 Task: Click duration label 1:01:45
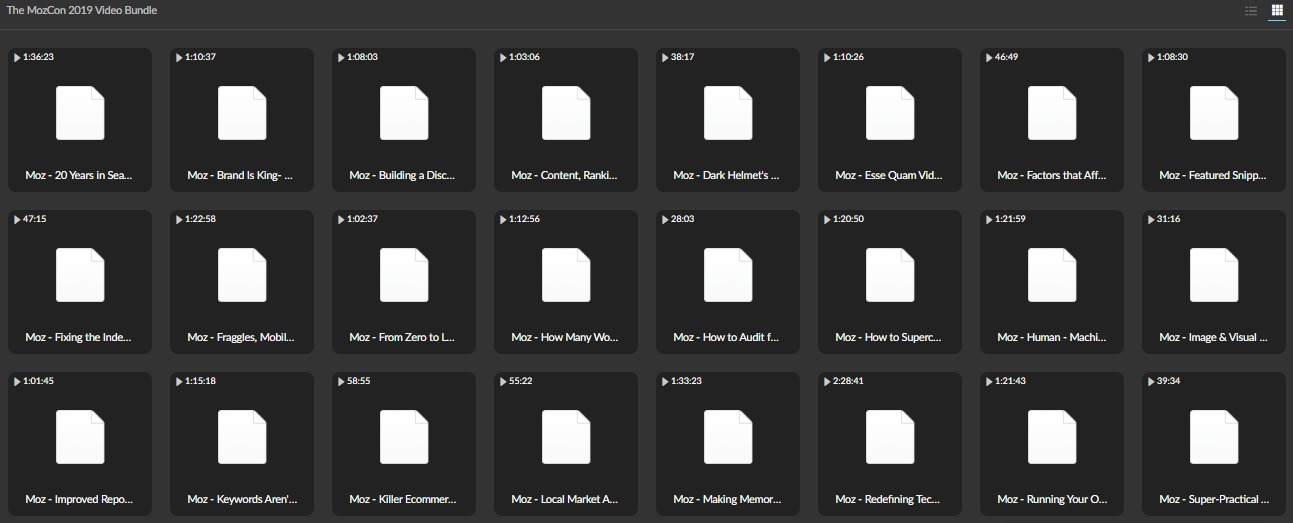tap(38, 381)
